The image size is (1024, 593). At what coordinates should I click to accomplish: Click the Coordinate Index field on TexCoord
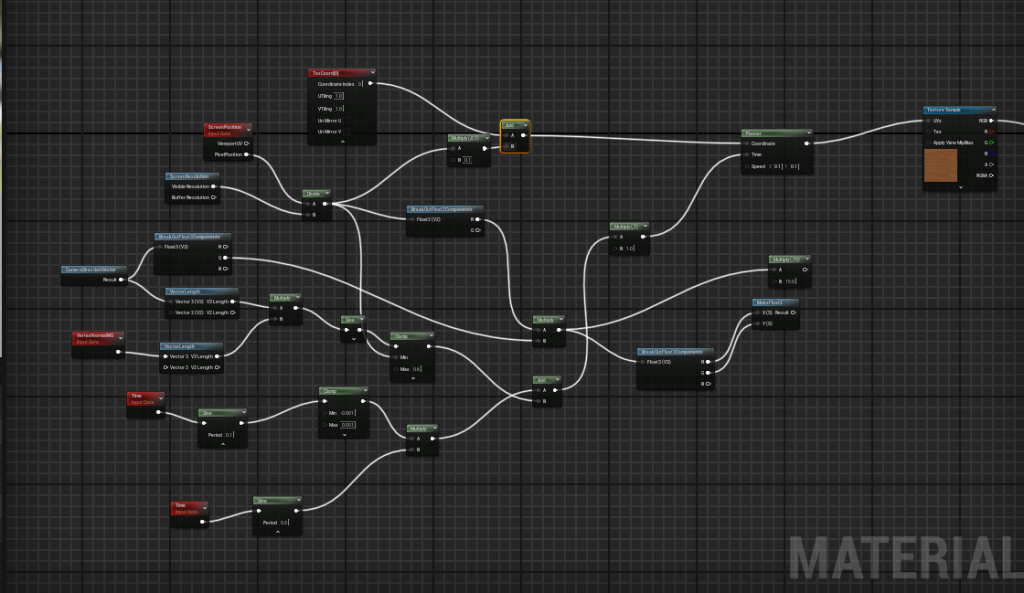(360, 84)
